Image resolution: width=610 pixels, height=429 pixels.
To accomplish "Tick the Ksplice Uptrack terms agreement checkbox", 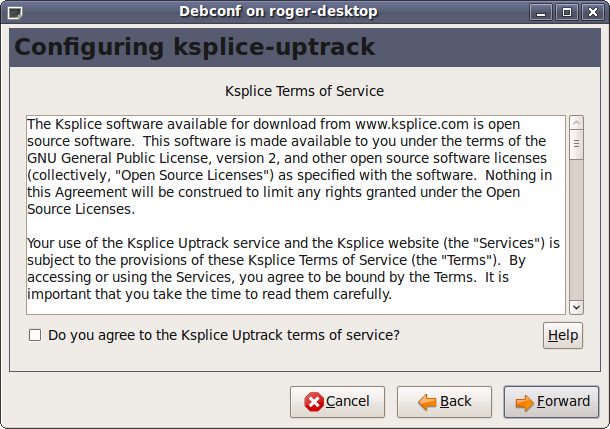I will point(35,335).
